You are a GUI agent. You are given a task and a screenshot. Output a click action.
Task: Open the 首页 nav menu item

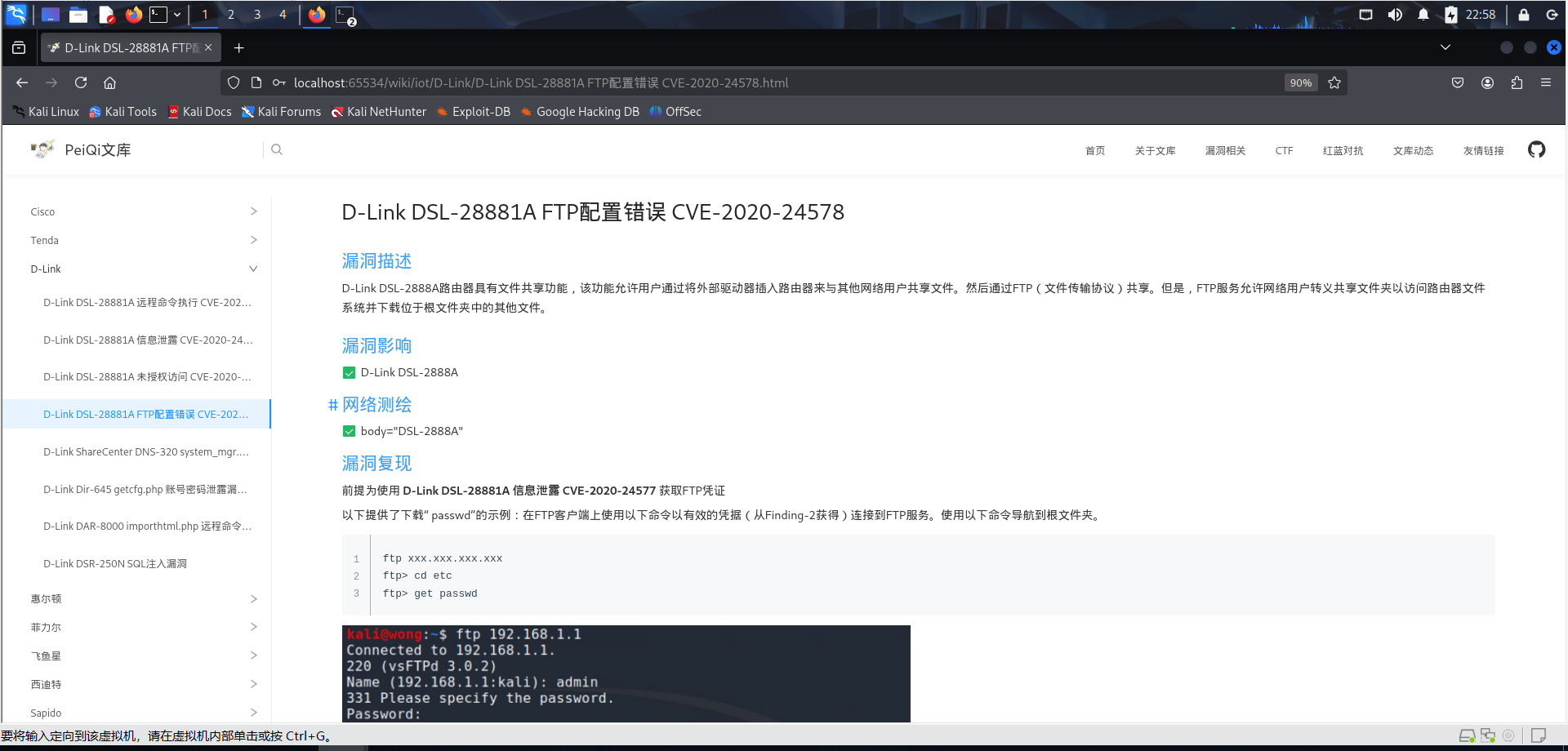1095,150
